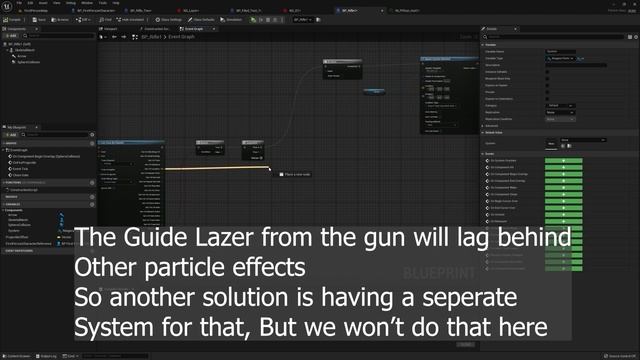Viewport: 640px width, 360px height.
Task: Add a new macro with Macros plus
Action: [x=92, y=197]
